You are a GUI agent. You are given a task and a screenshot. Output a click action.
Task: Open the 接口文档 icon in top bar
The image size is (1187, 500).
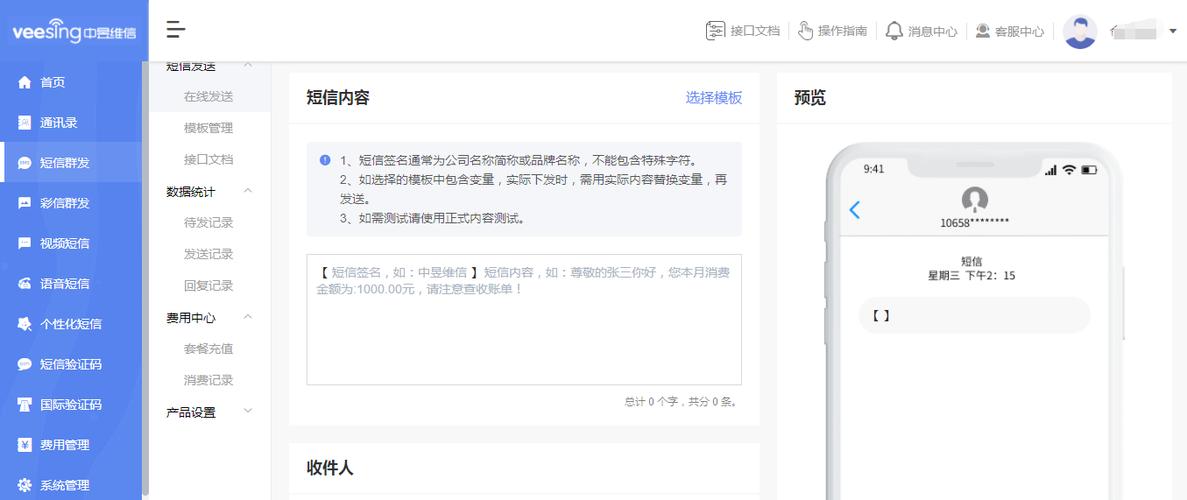715,31
